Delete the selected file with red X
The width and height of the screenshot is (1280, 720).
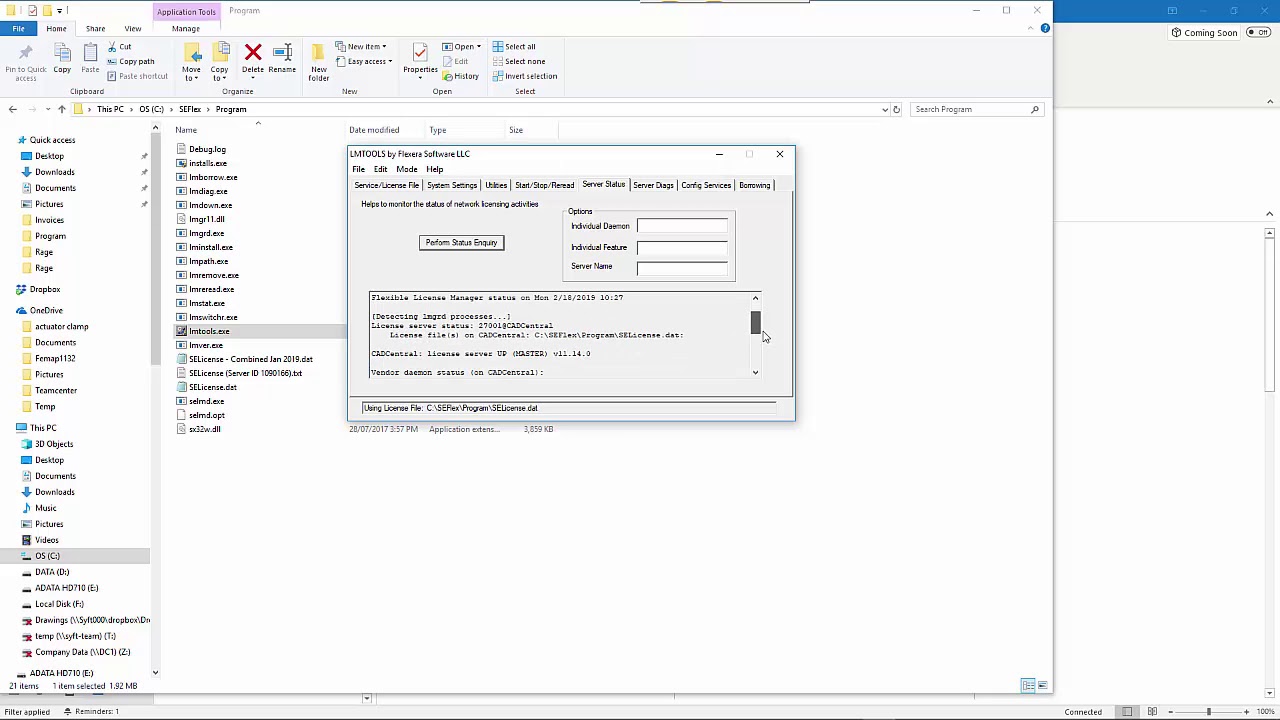[x=253, y=58]
